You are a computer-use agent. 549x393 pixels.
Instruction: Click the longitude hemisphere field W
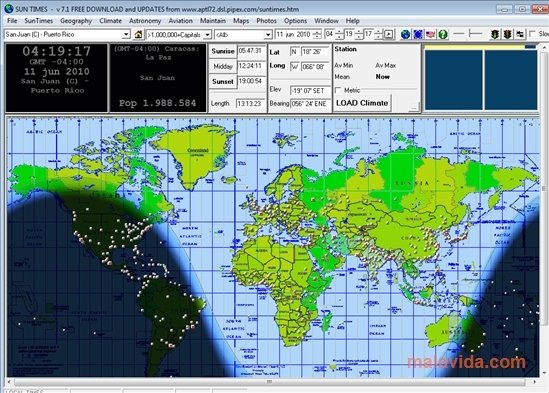click(x=295, y=67)
